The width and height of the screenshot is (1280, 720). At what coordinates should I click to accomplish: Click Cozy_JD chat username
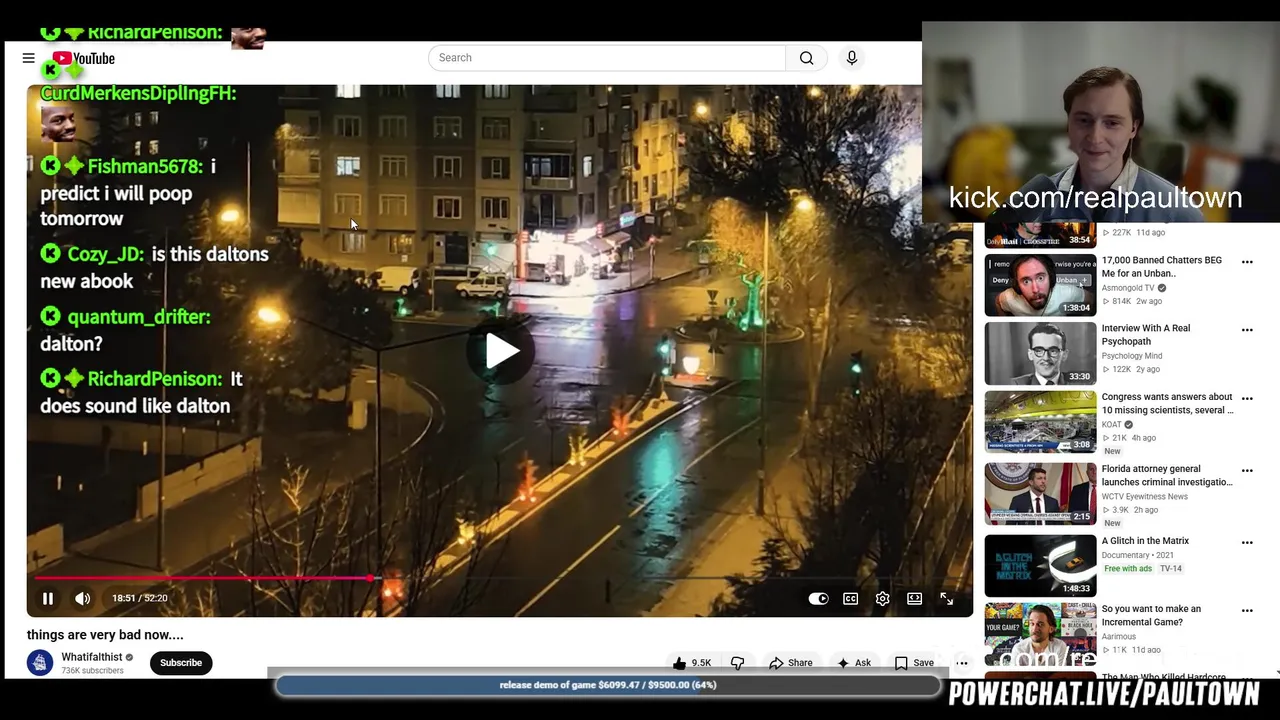pos(106,254)
